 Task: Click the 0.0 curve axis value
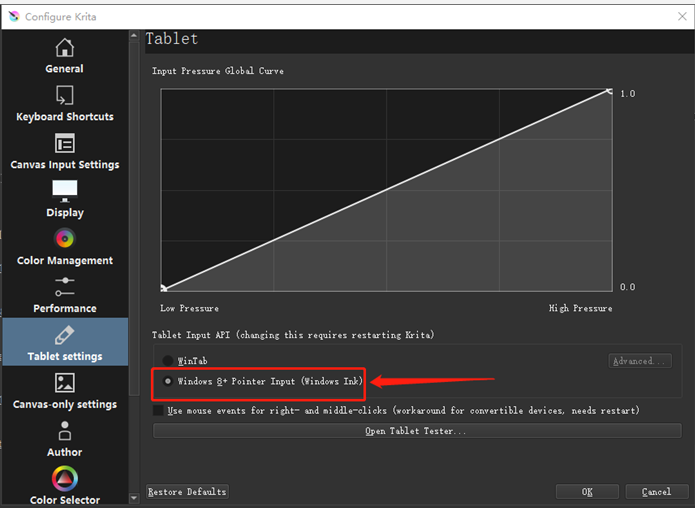pos(627,287)
